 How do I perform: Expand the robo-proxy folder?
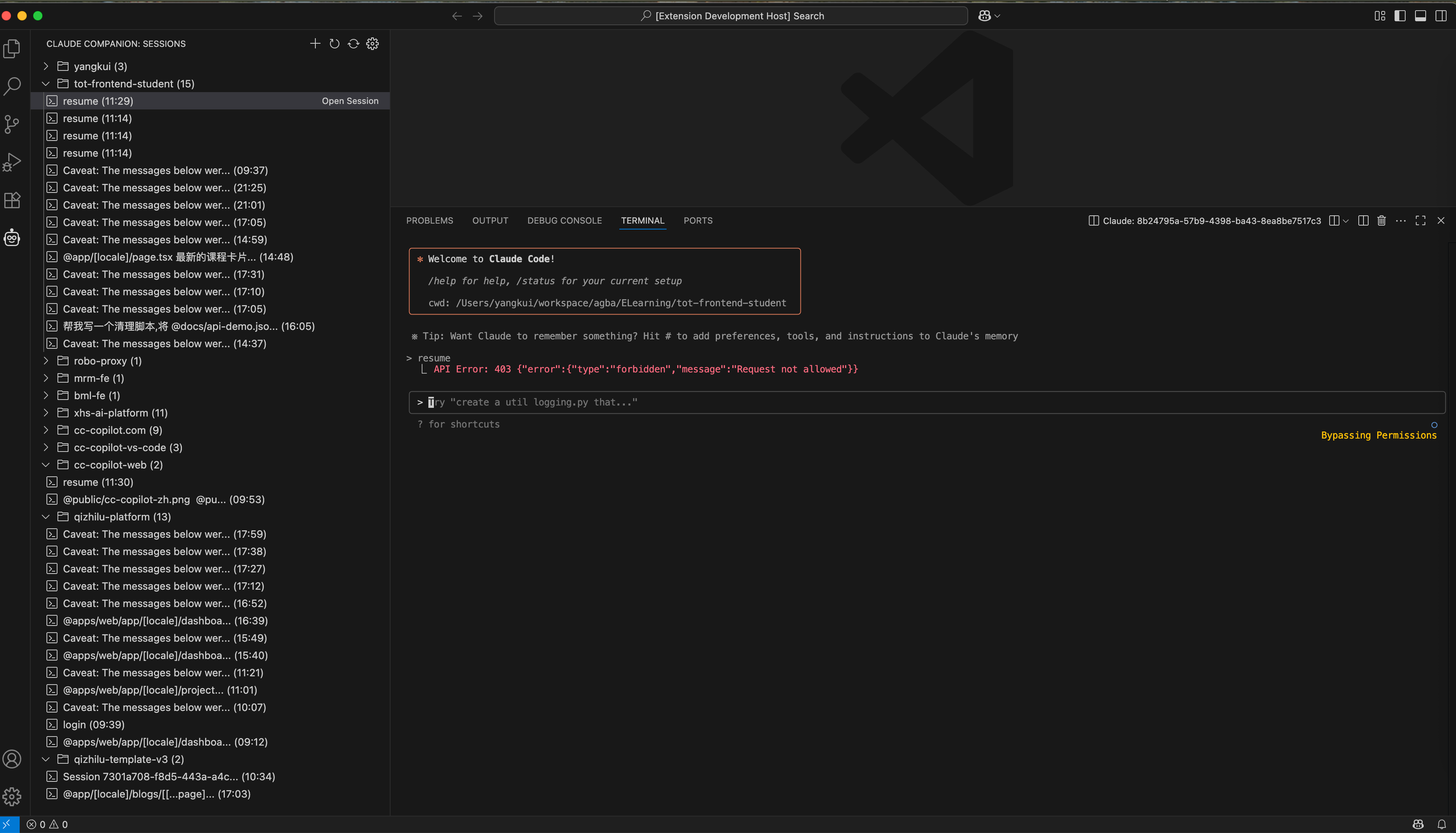pyautogui.click(x=46, y=361)
